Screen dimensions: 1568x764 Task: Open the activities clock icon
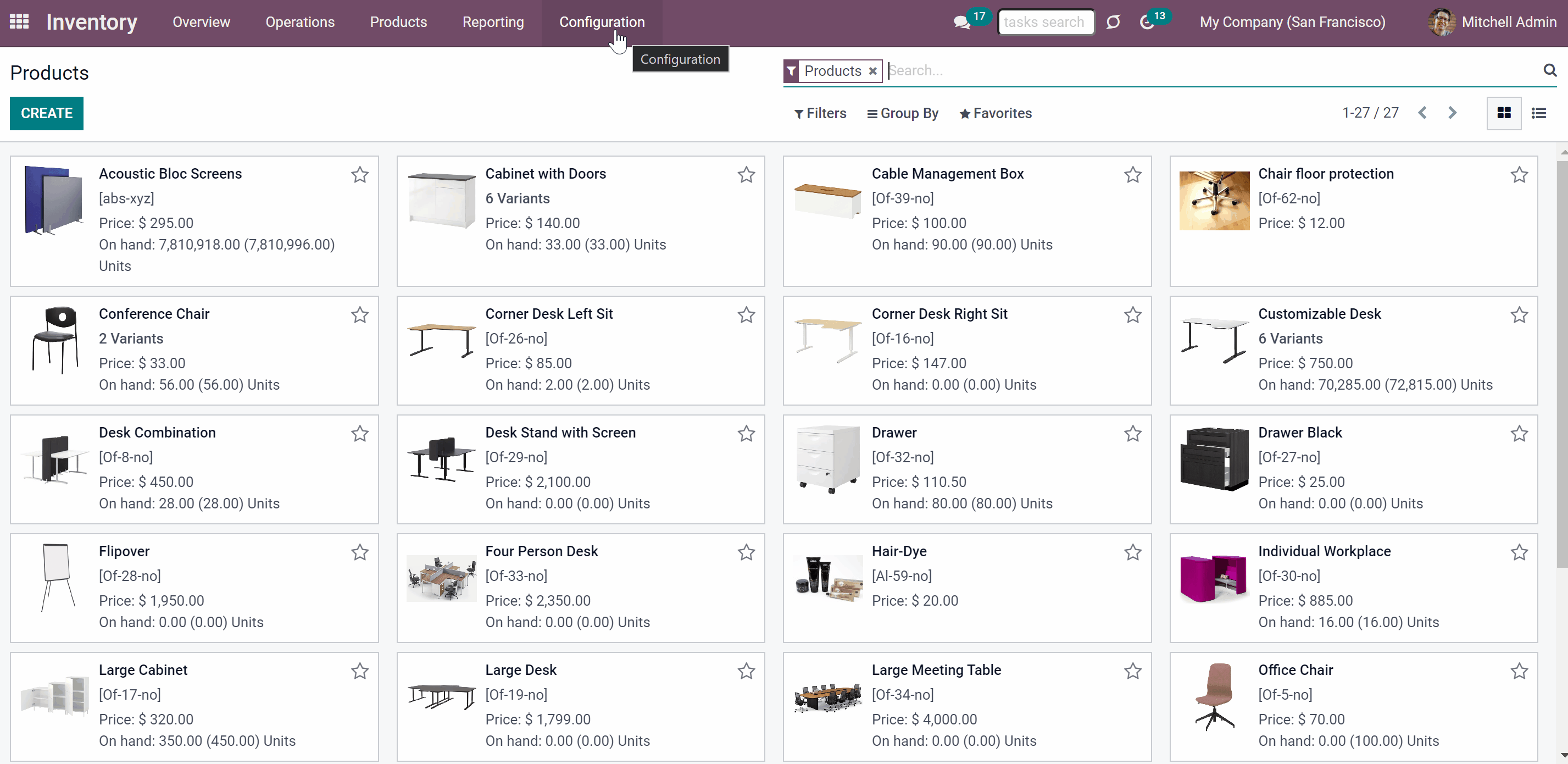point(1147,23)
